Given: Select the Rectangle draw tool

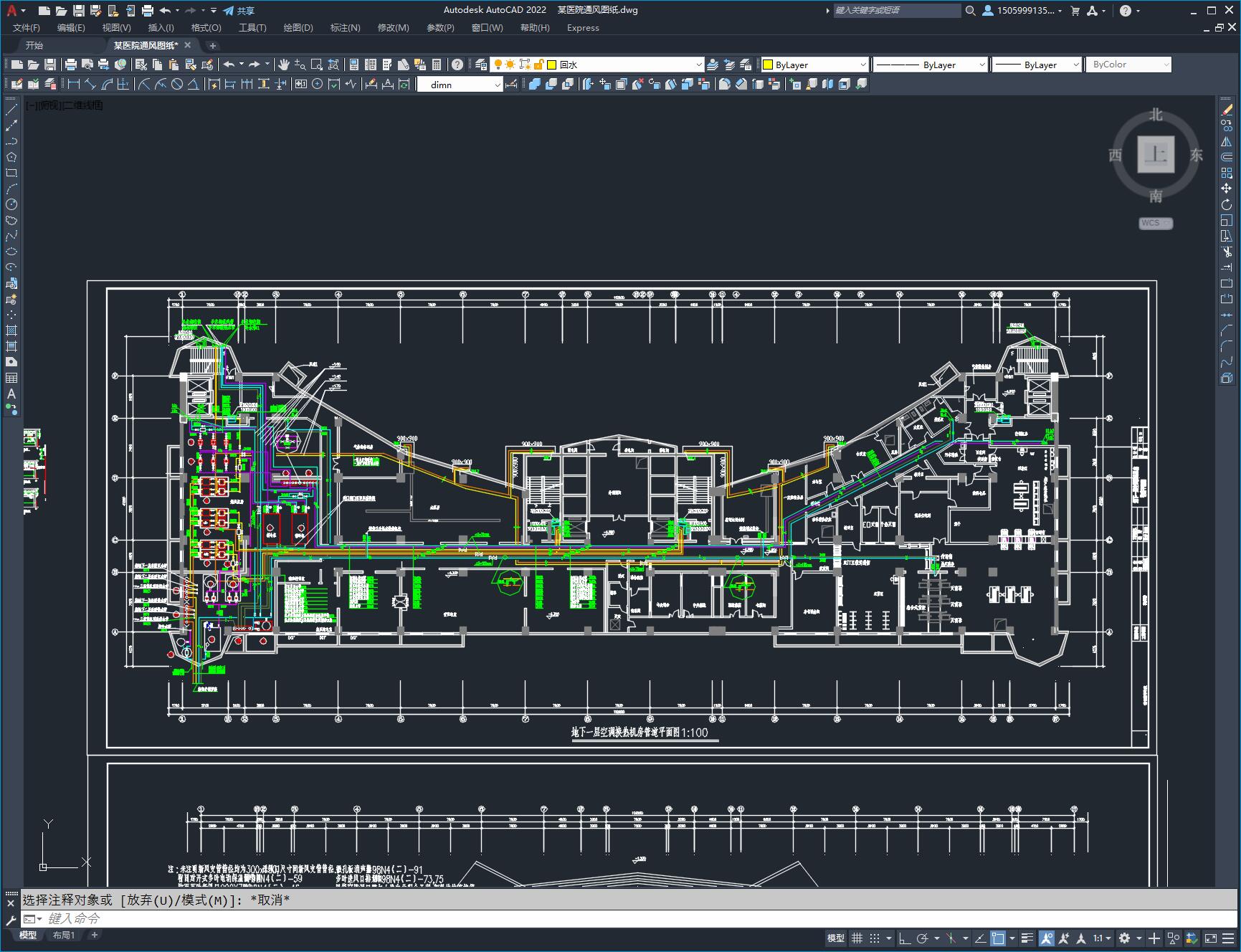Looking at the screenshot, I should point(11,173).
